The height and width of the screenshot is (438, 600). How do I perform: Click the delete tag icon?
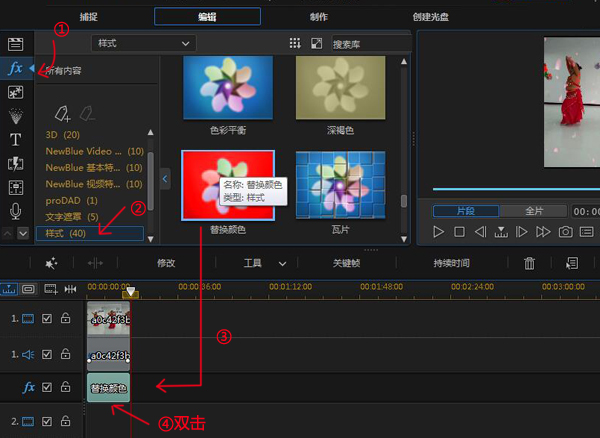(87, 114)
